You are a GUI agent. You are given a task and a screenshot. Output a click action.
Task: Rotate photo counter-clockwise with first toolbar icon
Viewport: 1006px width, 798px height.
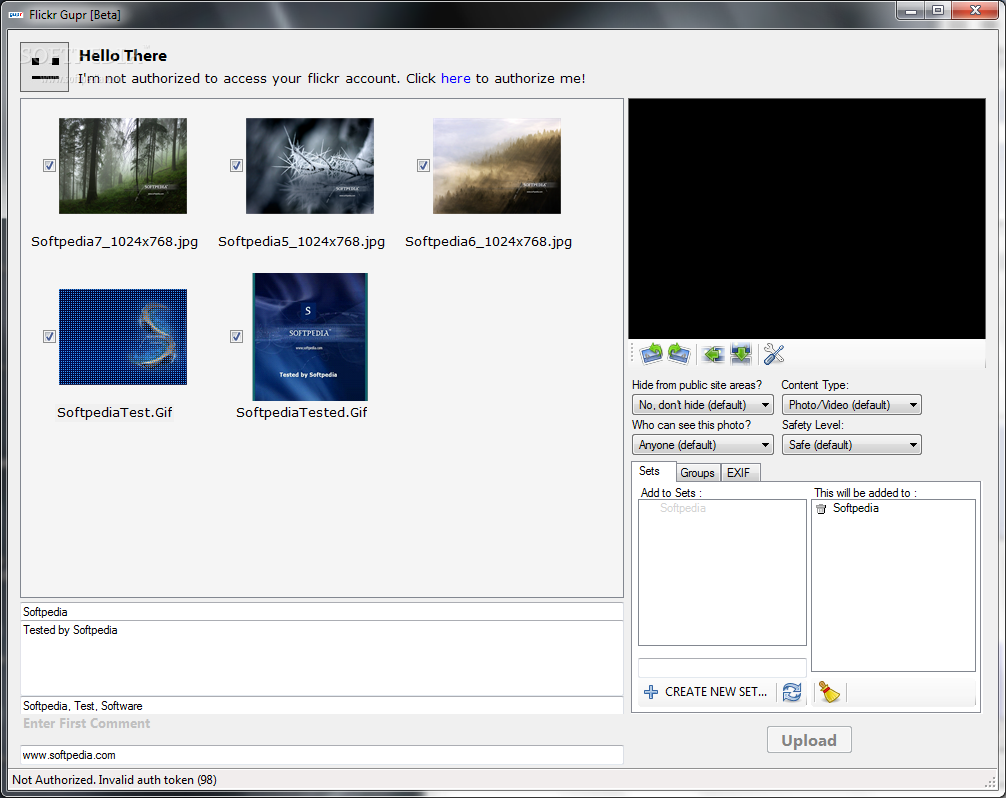652,353
